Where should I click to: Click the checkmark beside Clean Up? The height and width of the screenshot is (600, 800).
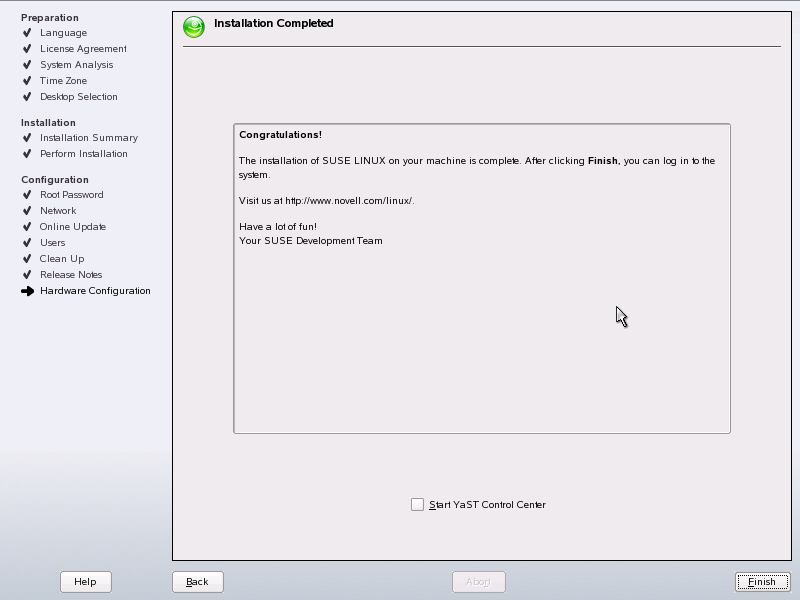[27, 259]
